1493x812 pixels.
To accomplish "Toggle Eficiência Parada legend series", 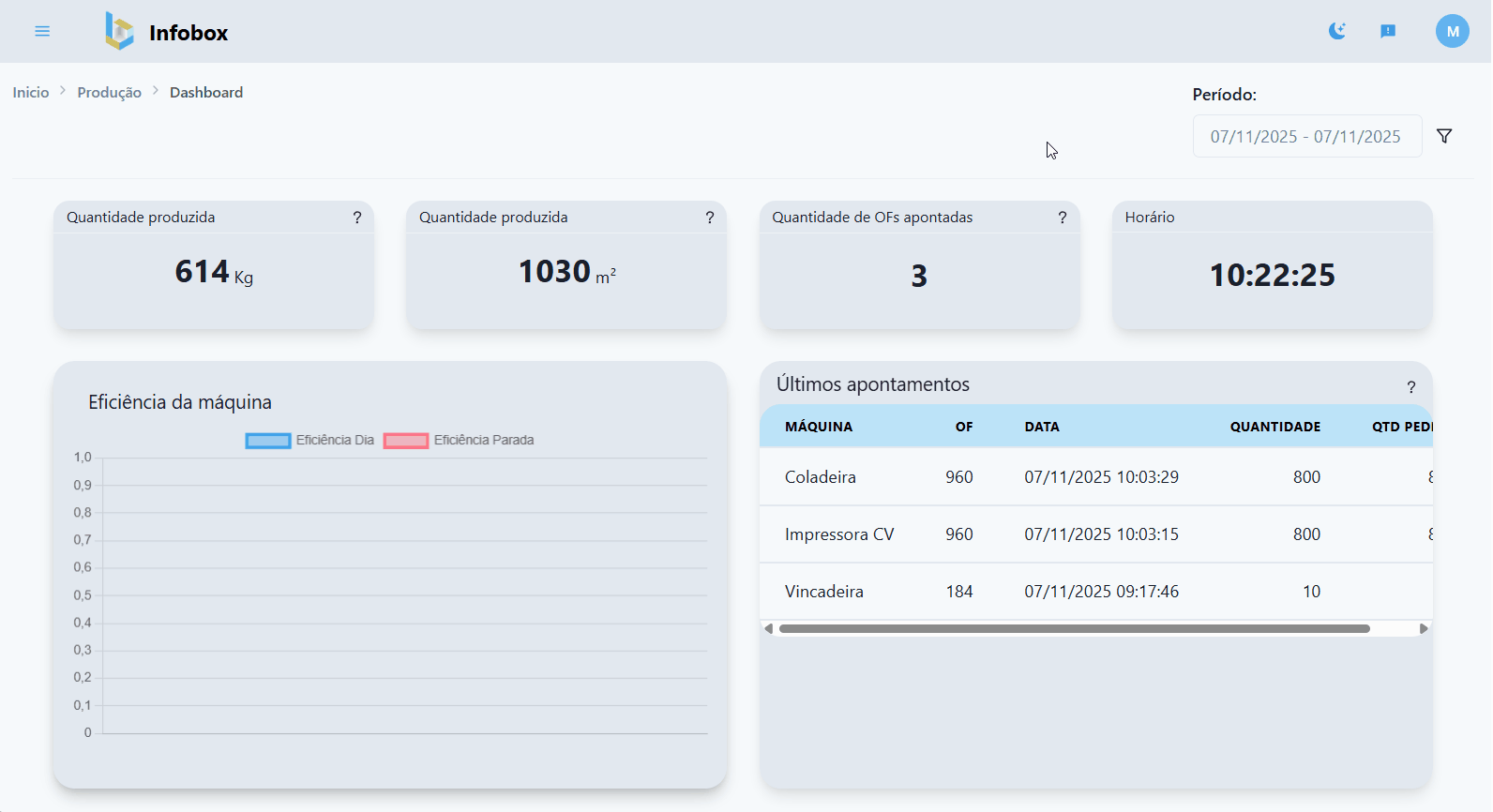I will click(x=459, y=441).
